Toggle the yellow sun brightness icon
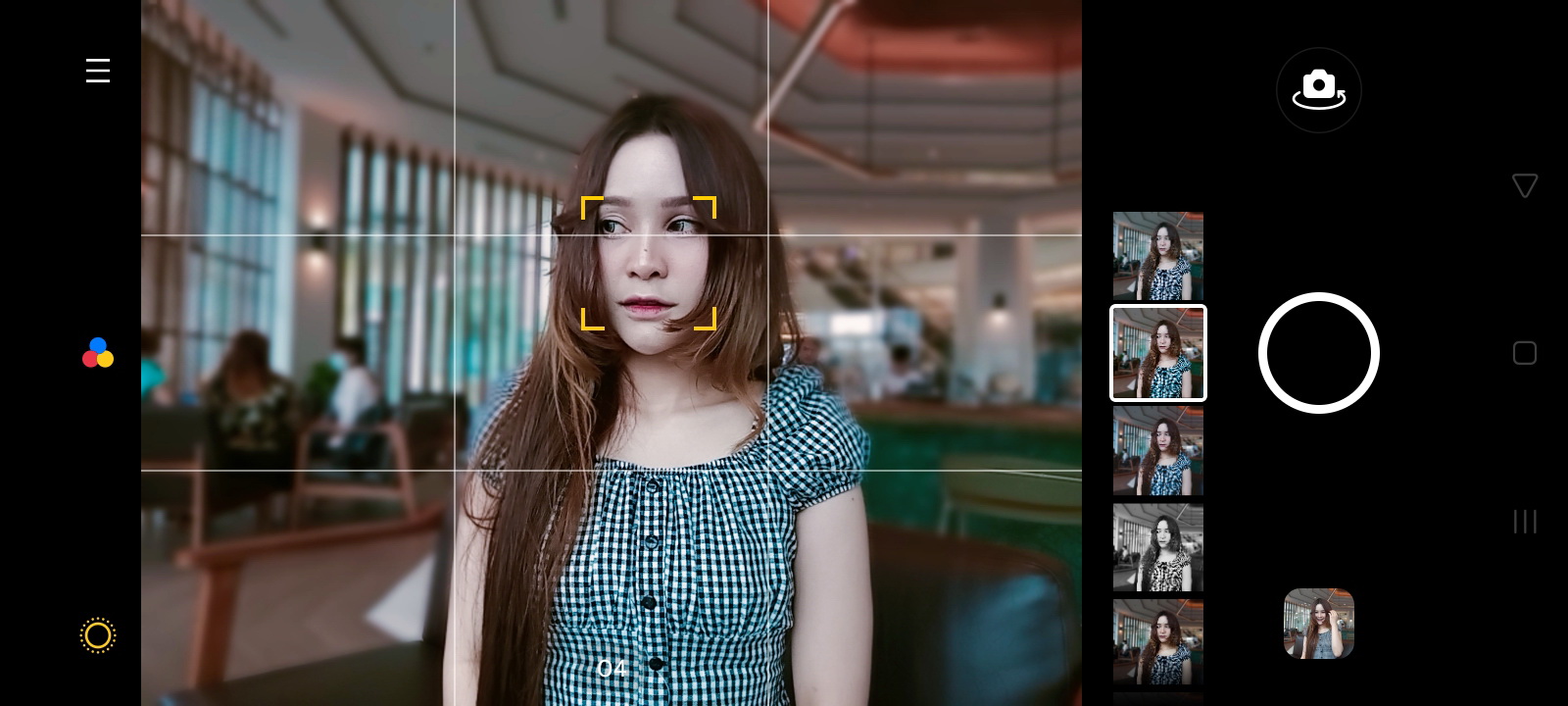Screen dimensions: 1568x706 click(98, 635)
